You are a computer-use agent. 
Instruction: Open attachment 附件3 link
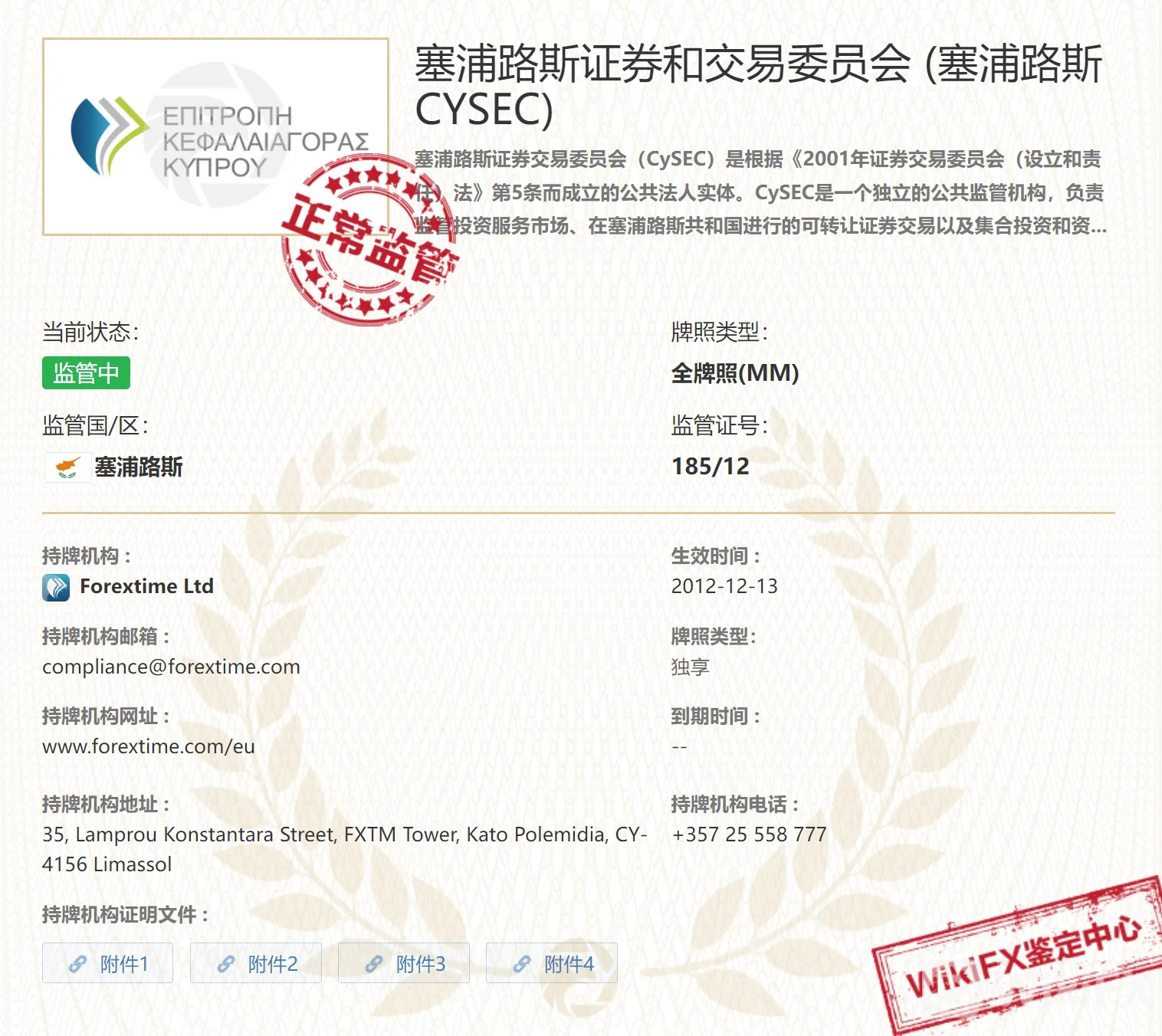click(403, 963)
